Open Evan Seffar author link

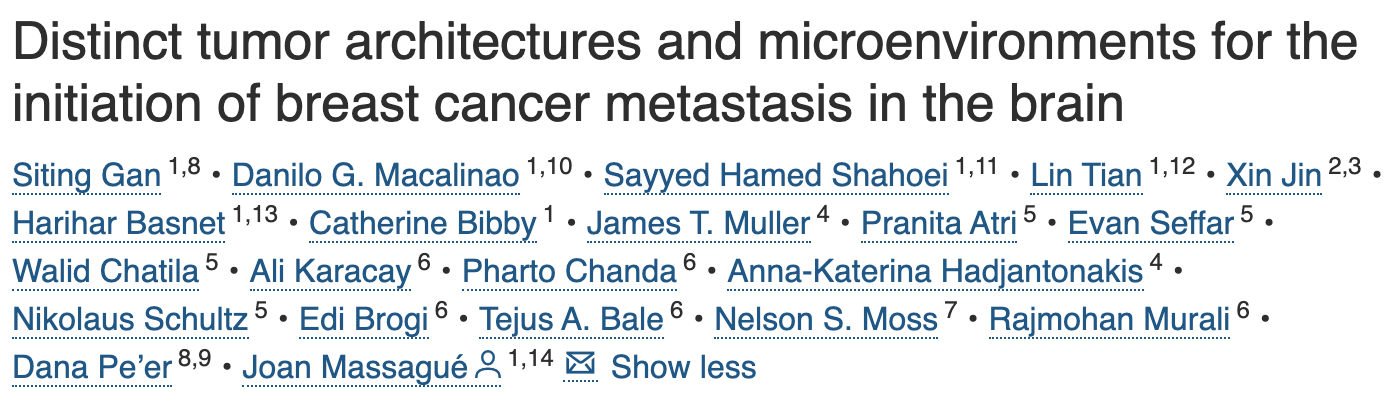(x=1150, y=223)
